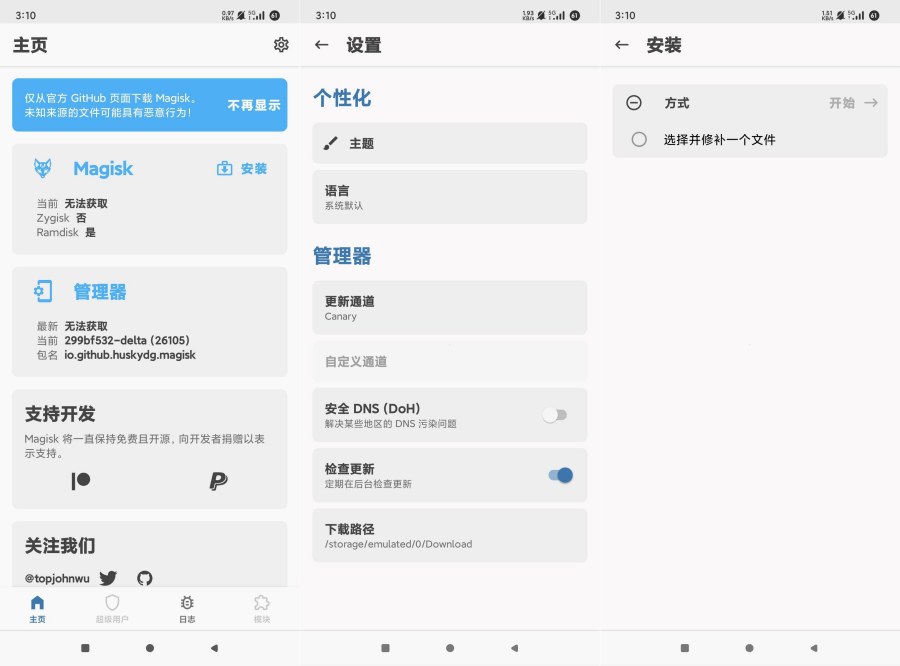The width and height of the screenshot is (900, 666).
Task: Tap the 管理器 app icon on the home card
Action: (43, 291)
